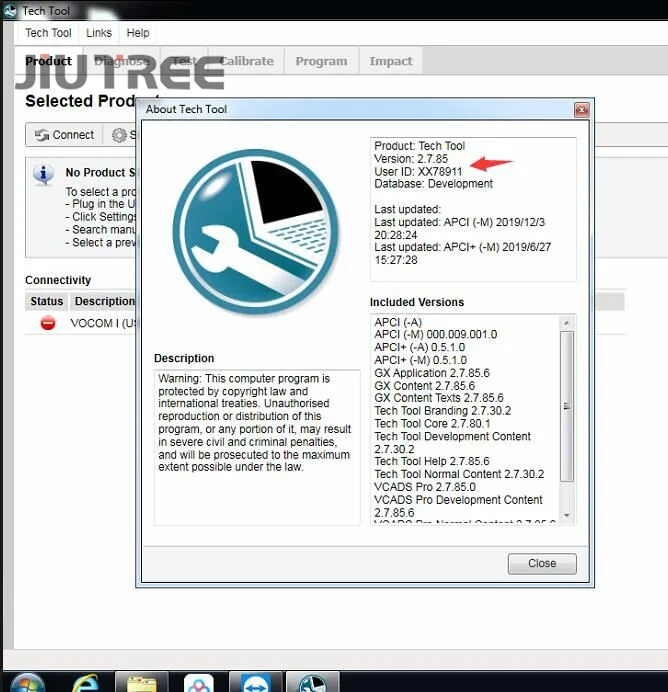Click the Tech Tool logo image
The height and width of the screenshot is (692, 668).
click(256, 231)
